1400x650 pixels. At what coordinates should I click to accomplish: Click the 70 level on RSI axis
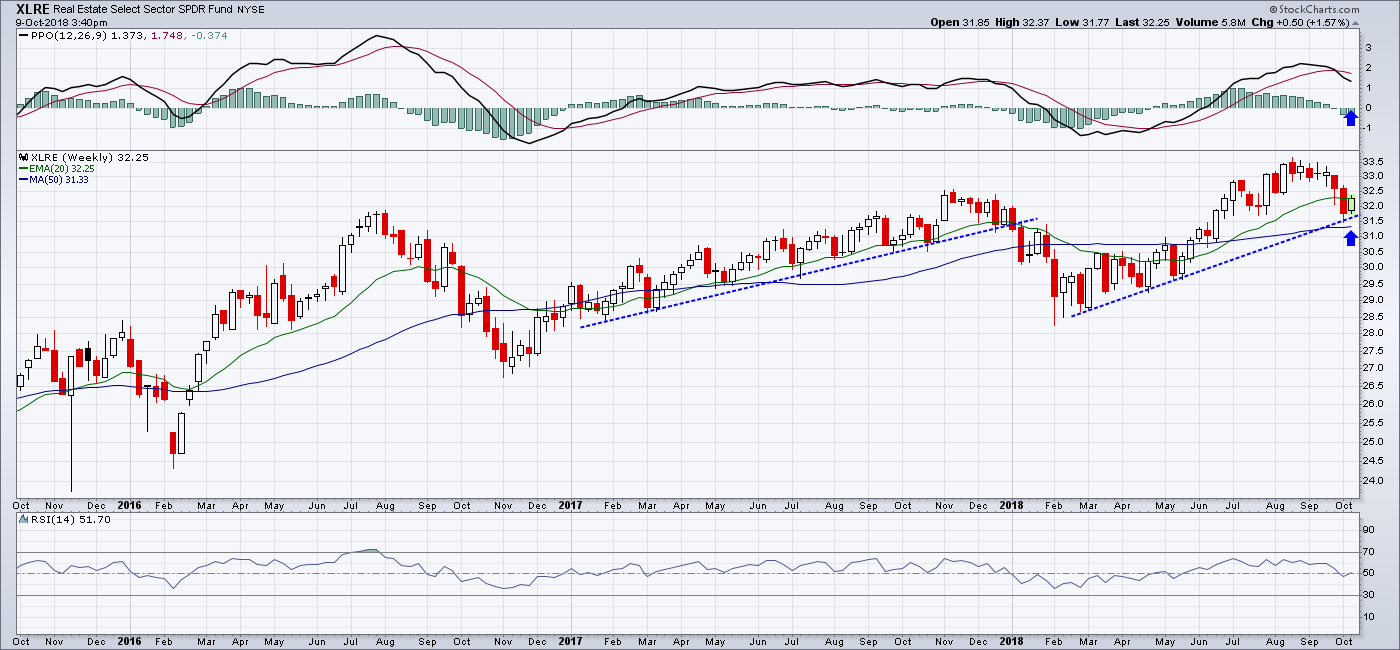pos(1369,552)
